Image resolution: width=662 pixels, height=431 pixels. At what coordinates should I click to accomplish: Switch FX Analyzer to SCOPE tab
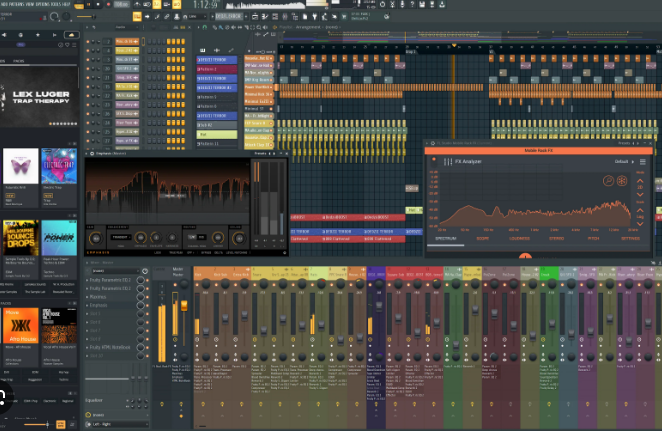(483, 239)
